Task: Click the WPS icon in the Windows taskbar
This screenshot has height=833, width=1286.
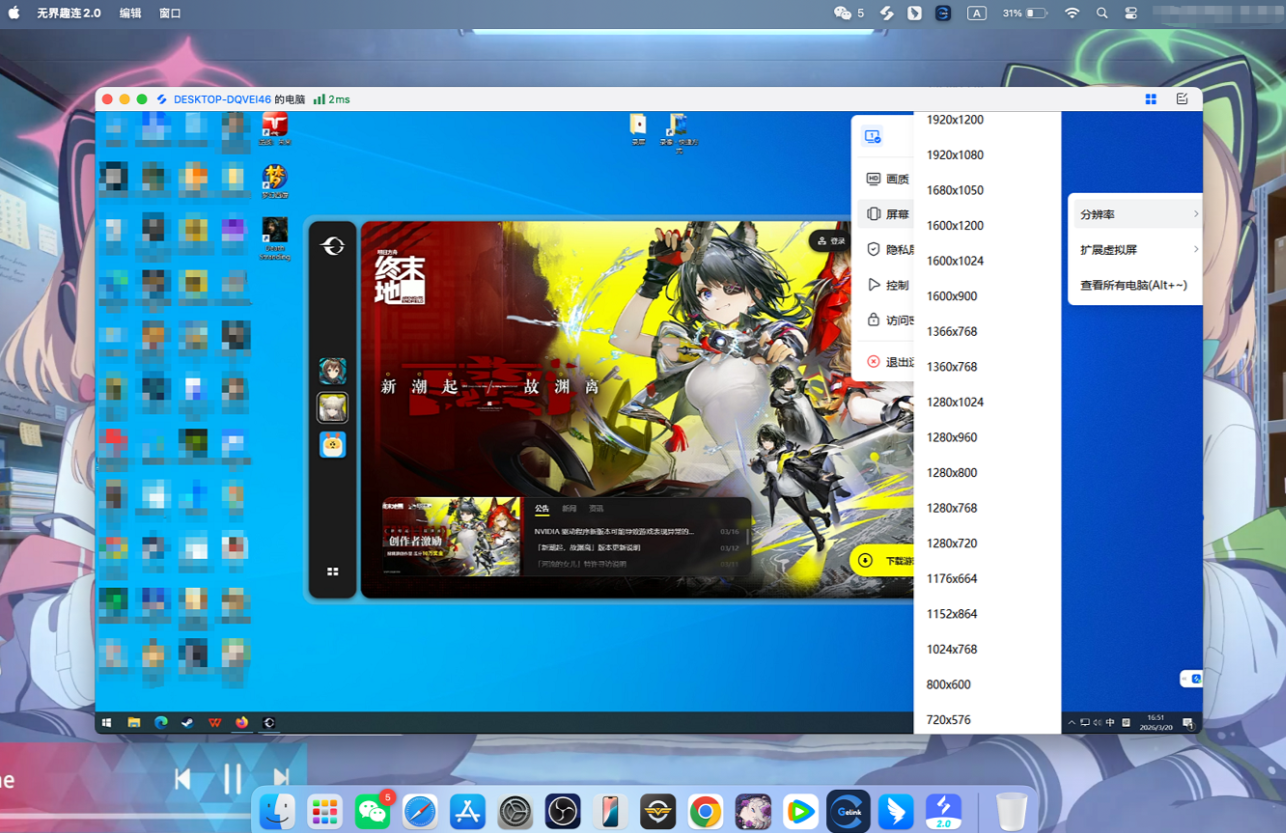Action: [214, 722]
